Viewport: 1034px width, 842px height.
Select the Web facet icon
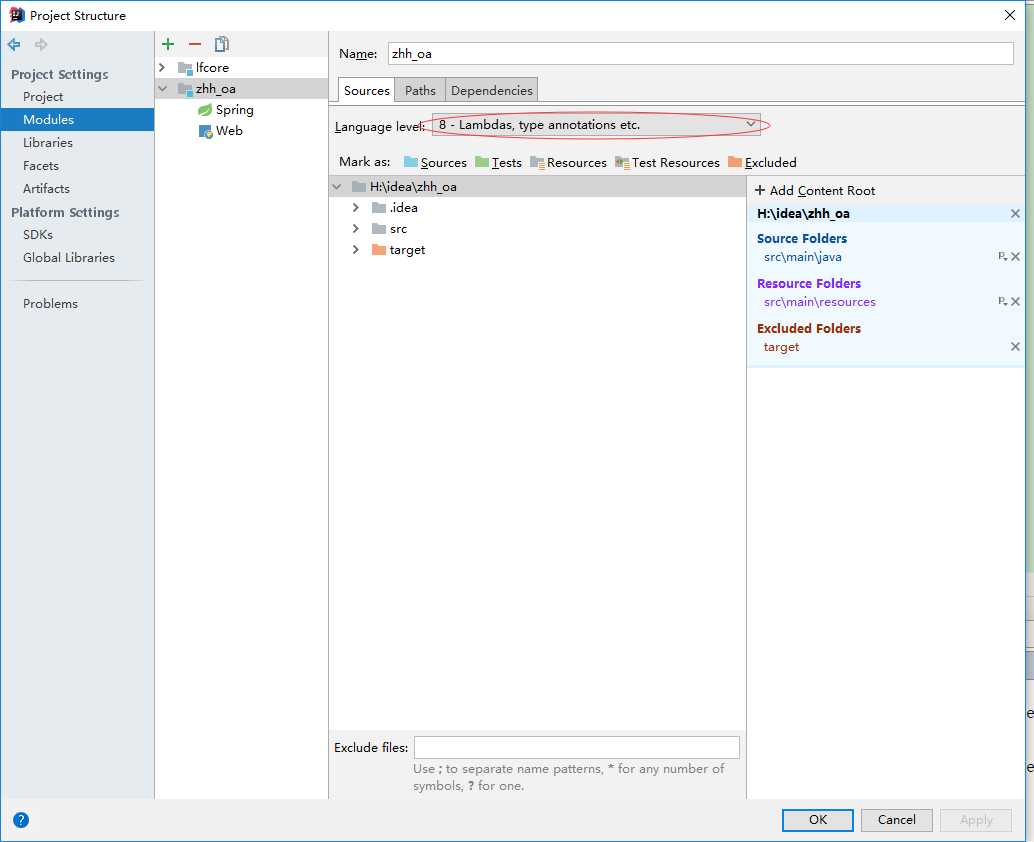[x=205, y=131]
